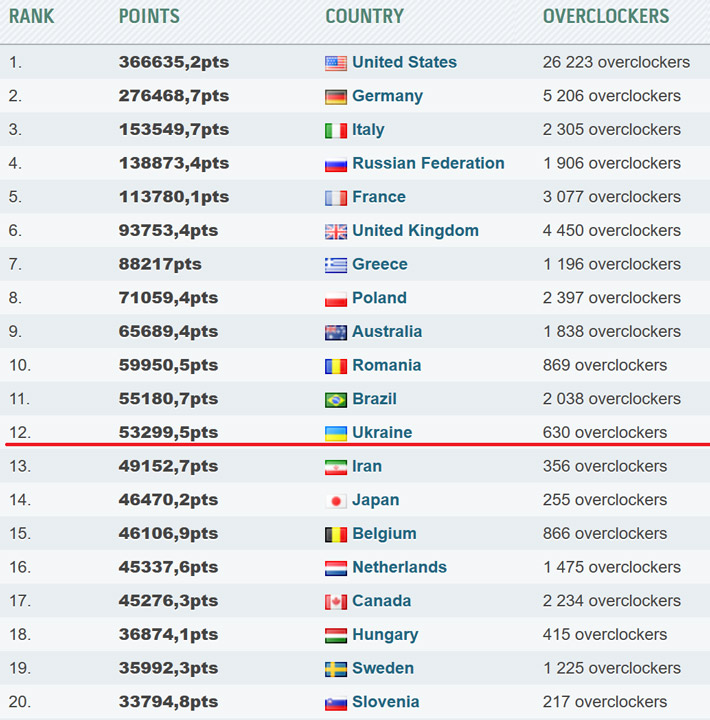Image resolution: width=710 pixels, height=720 pixels.
Task: Click the Sweden flag icon
Action: pos(336,669)
